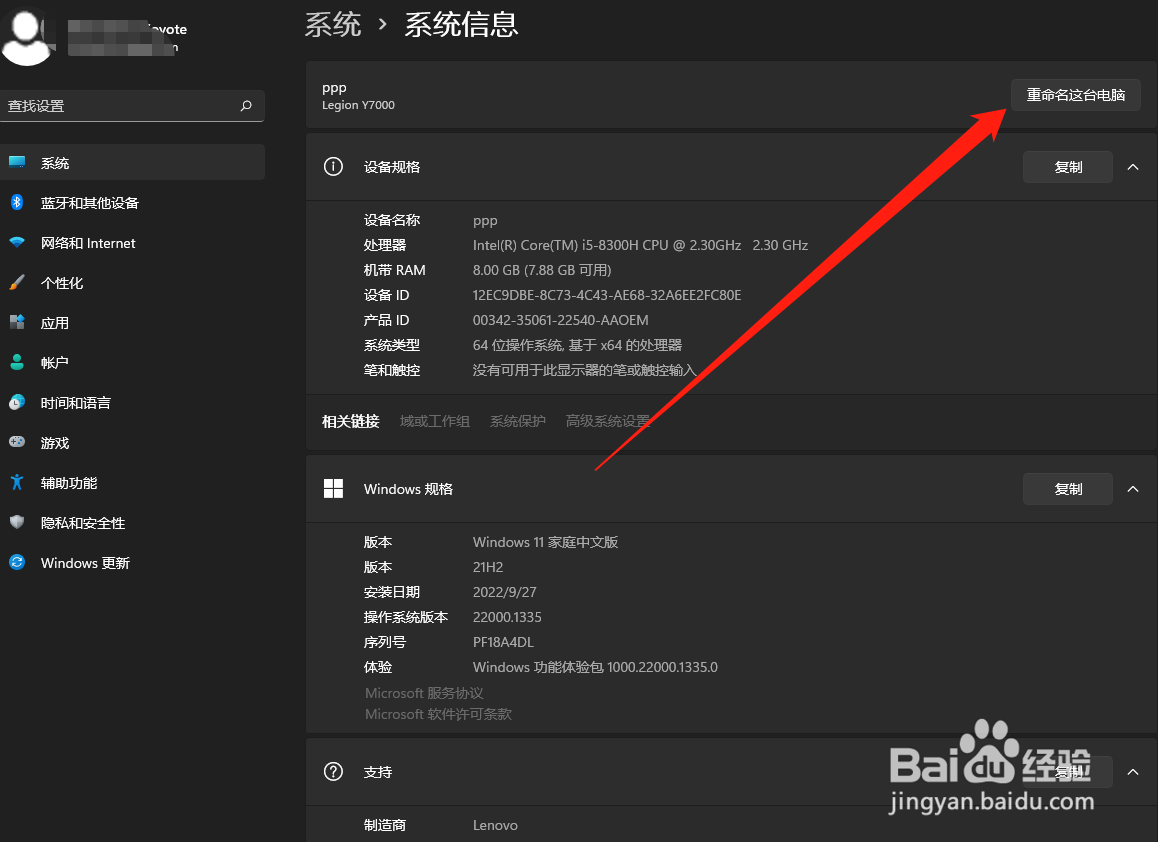
Task: Focus the 查找设置 search field
Action: coord(132,106)
